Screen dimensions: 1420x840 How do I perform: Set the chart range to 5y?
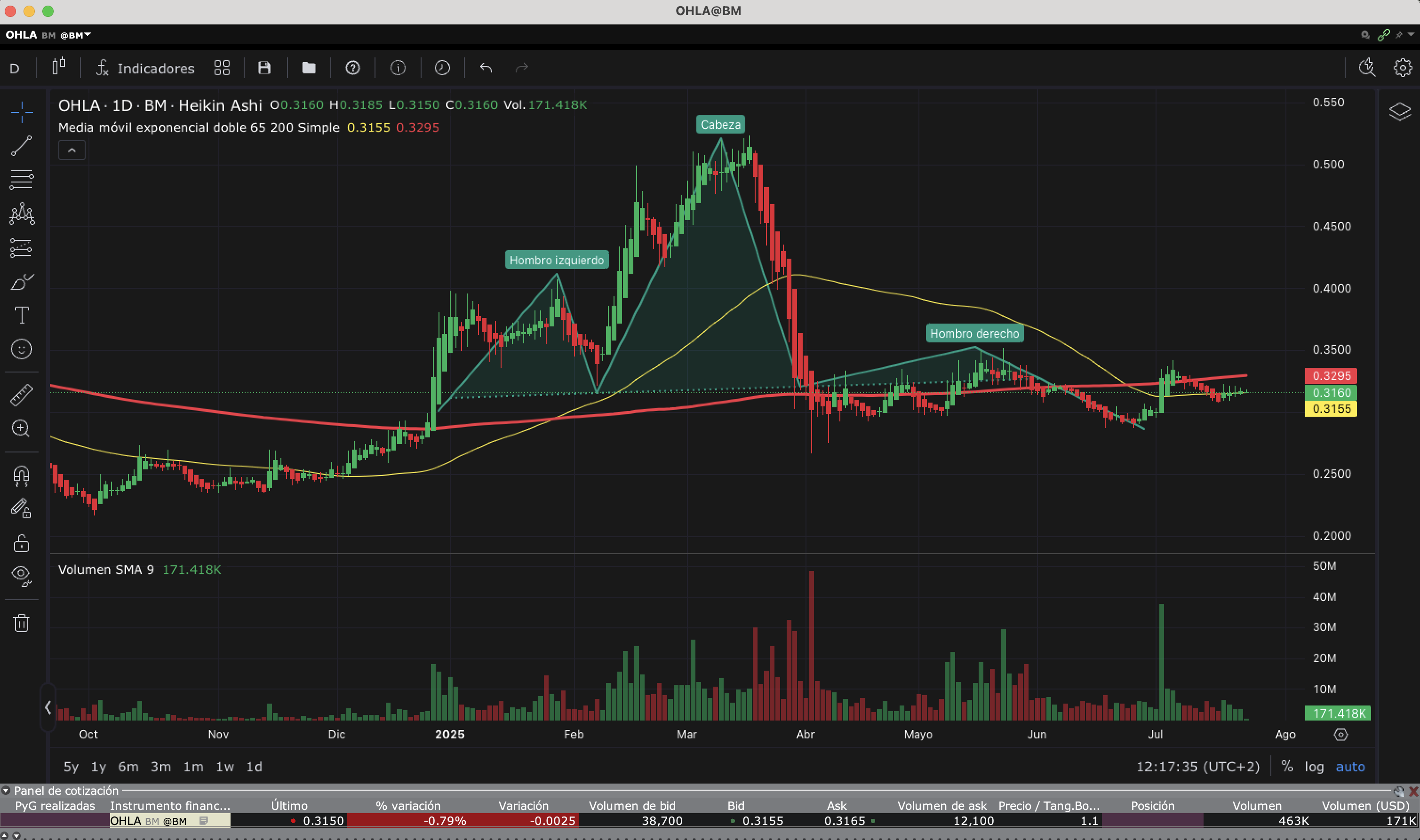tap(71, 767)
